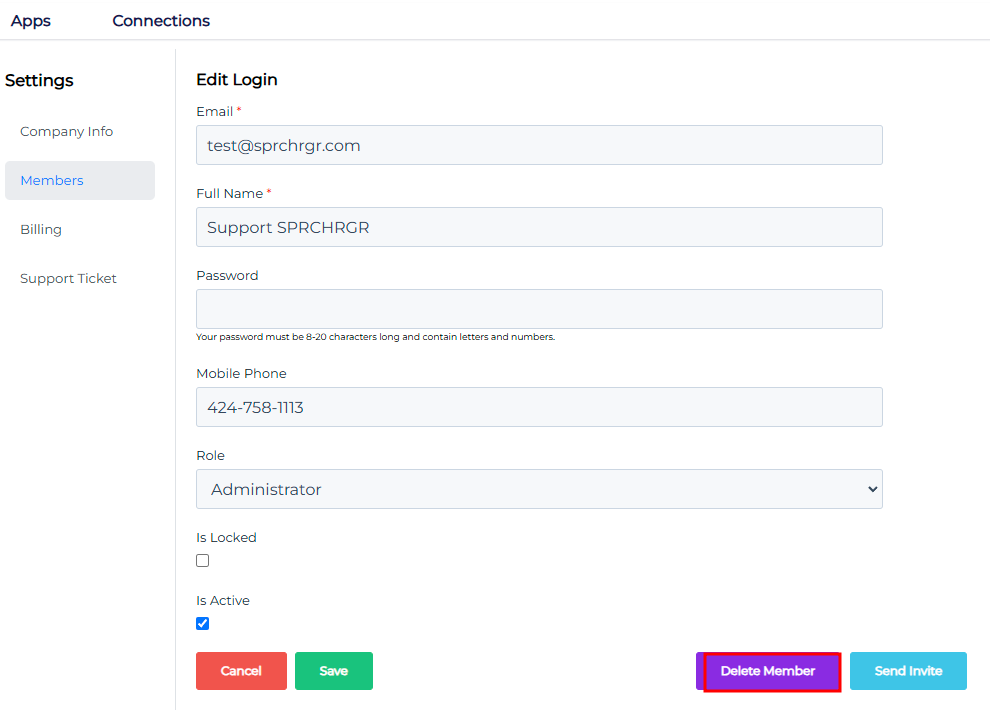990x719 pixels.
Task: Click the password requirements hint text
Action: (x=376, y=337)
